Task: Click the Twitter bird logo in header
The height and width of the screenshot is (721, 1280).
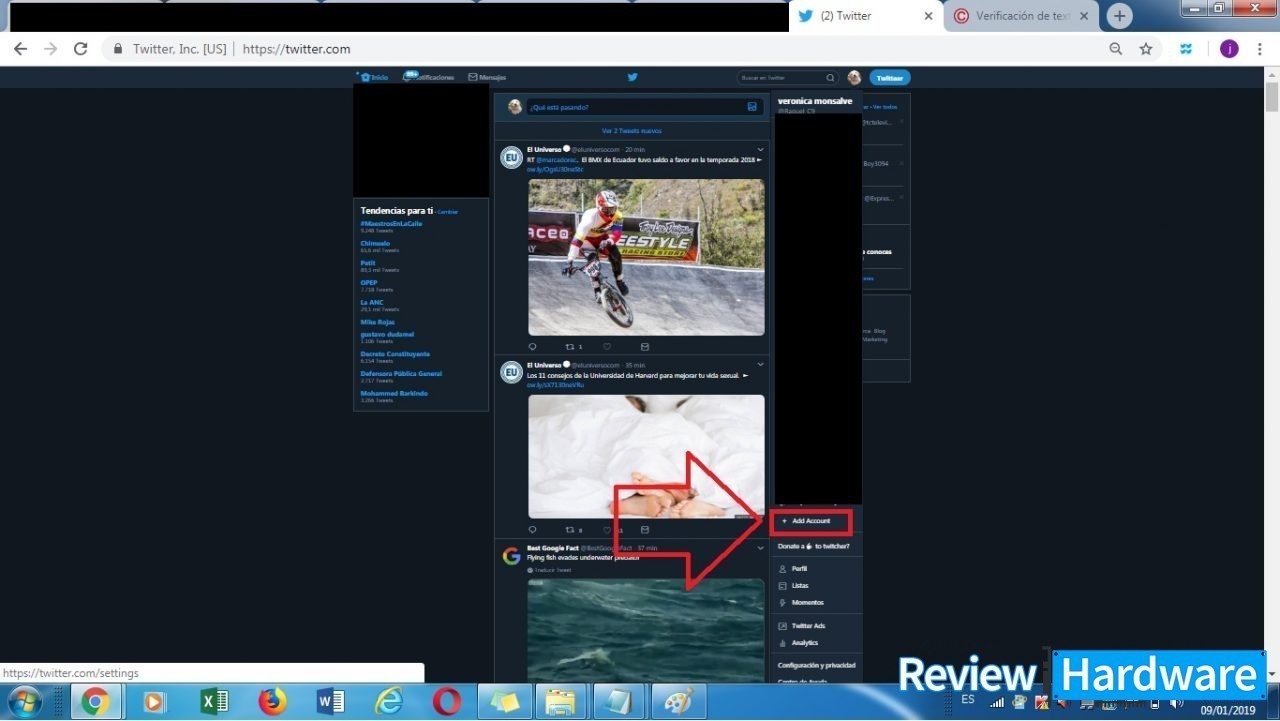Action: click(632, 77)
